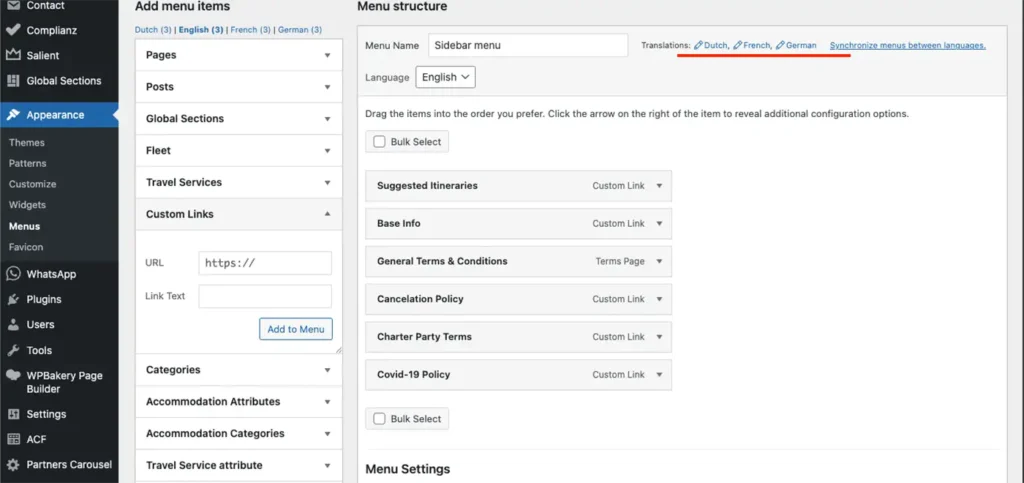Expand Cancelation Policy menu item options
This screenshot has height=483, width=1024.
(659, 300)
